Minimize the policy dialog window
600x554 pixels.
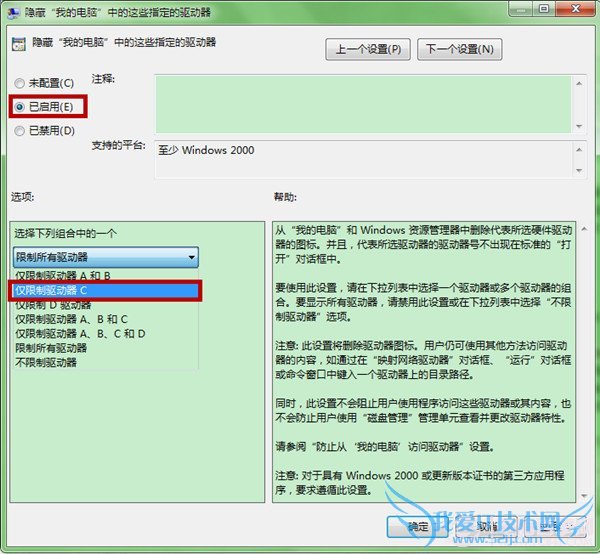click(520, 9)
